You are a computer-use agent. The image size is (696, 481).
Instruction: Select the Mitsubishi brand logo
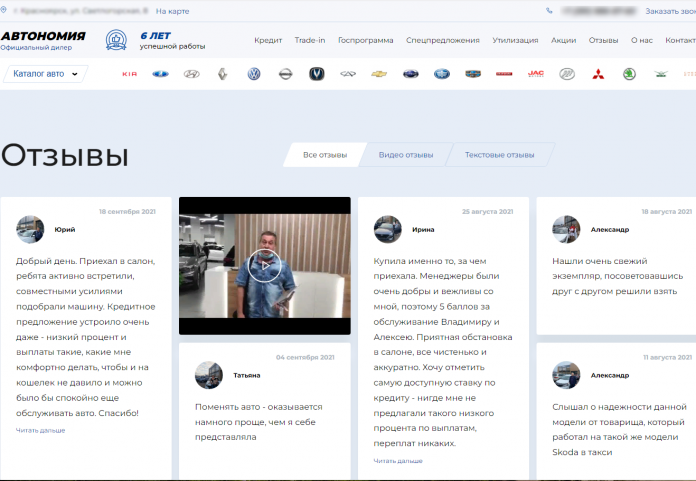click(x=598, y=74)
